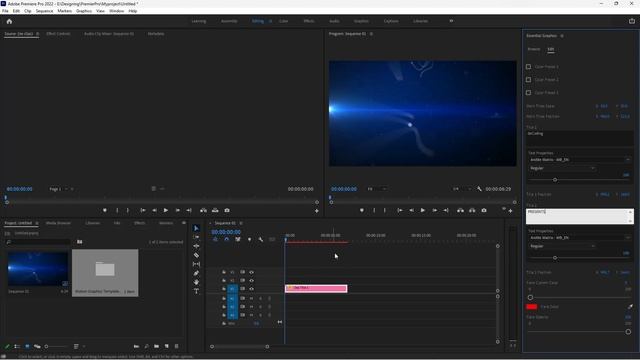Open the Home screen icon

point(9,21)
